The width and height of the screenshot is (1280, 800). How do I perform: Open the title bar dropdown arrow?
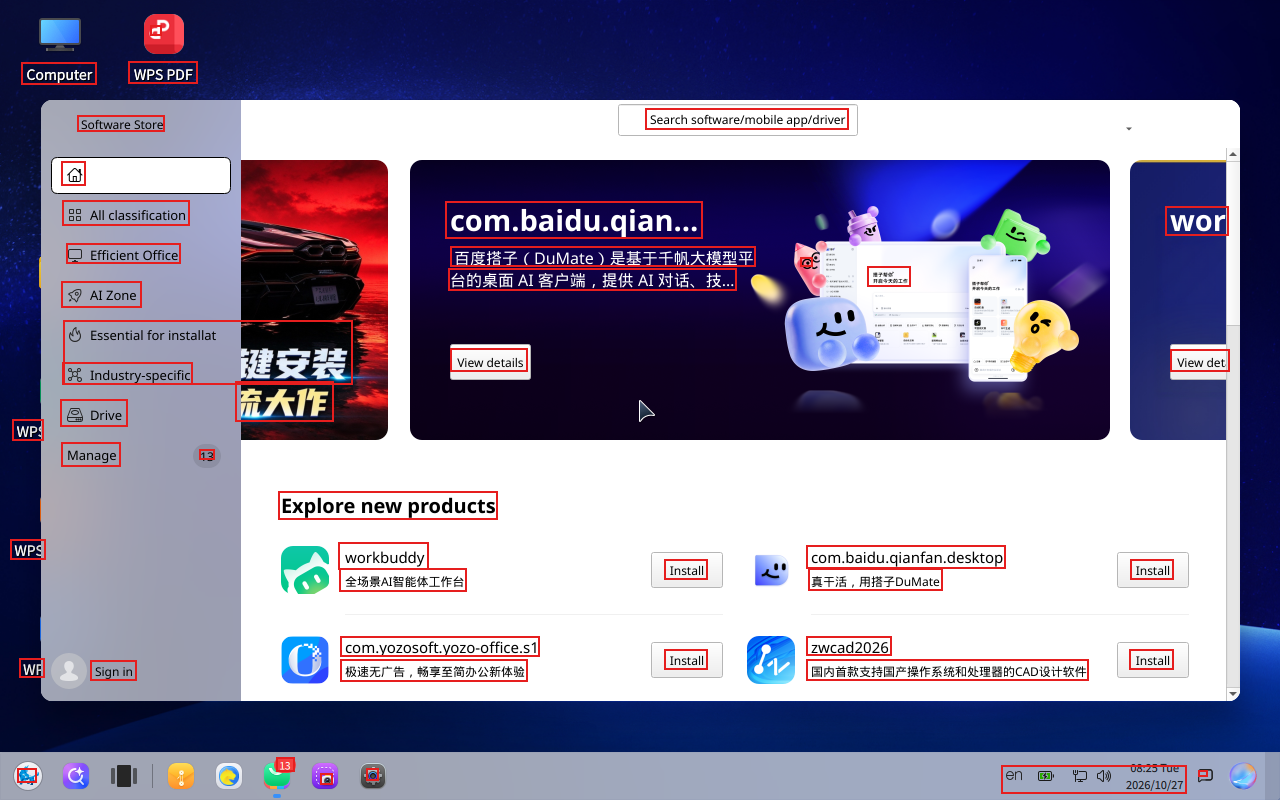point(1129,129)
